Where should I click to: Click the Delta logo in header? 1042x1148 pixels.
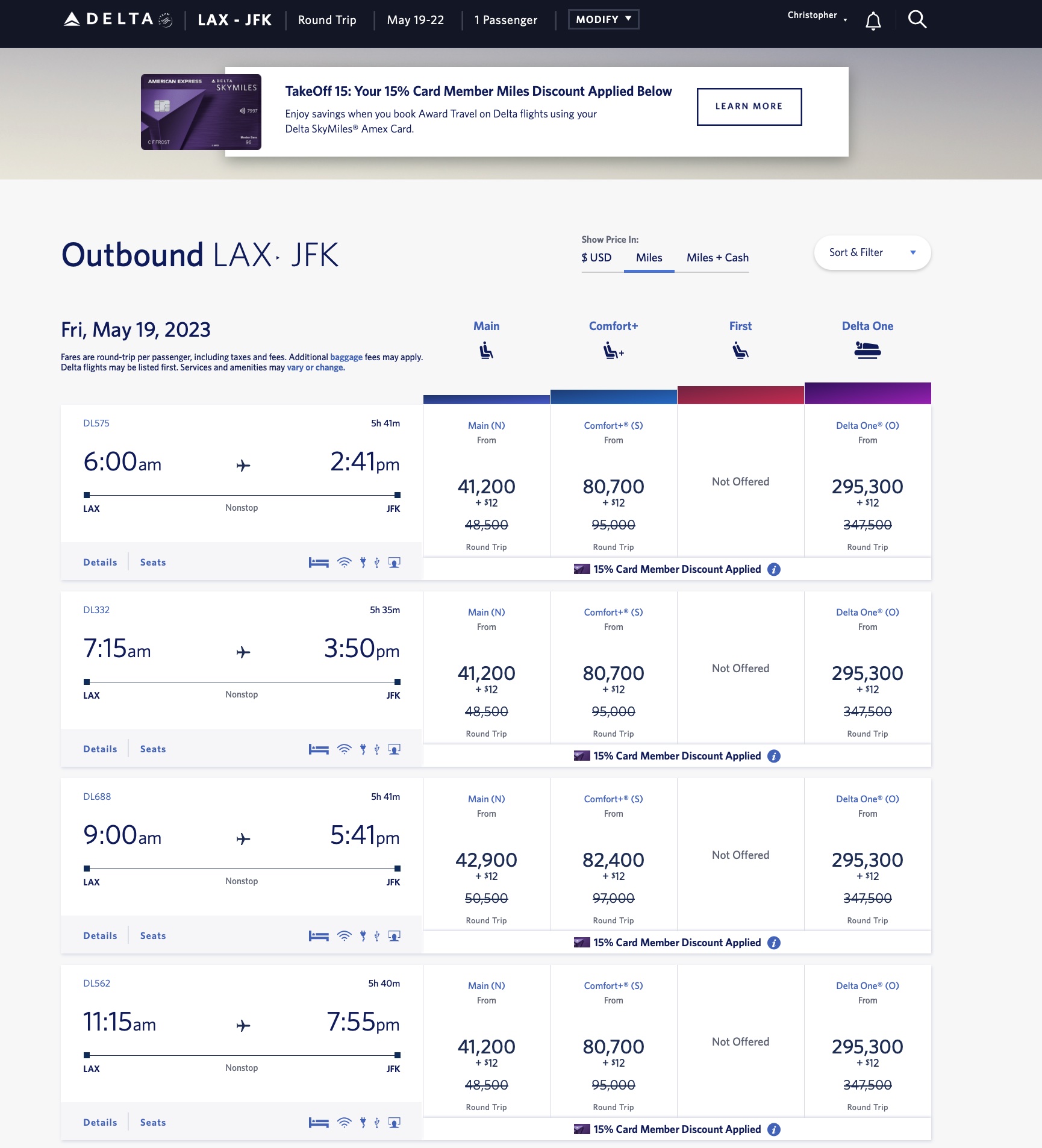118,20
